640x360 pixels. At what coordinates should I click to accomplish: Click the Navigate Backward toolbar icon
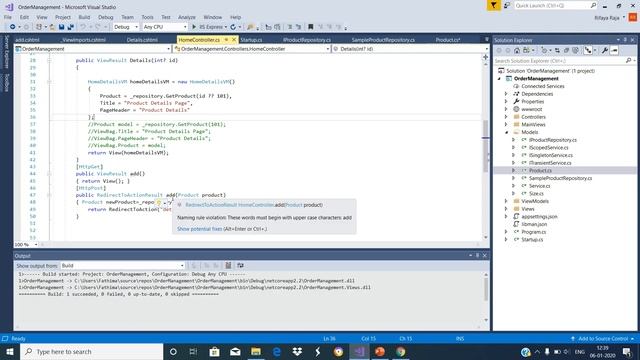tap(13, 27)
